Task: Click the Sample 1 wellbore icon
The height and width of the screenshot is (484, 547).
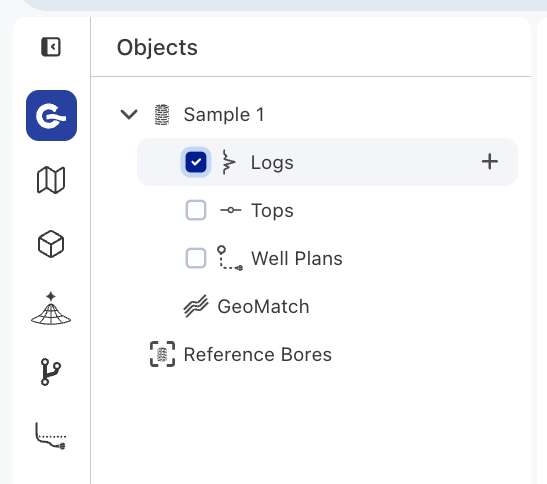Action: 162,114
